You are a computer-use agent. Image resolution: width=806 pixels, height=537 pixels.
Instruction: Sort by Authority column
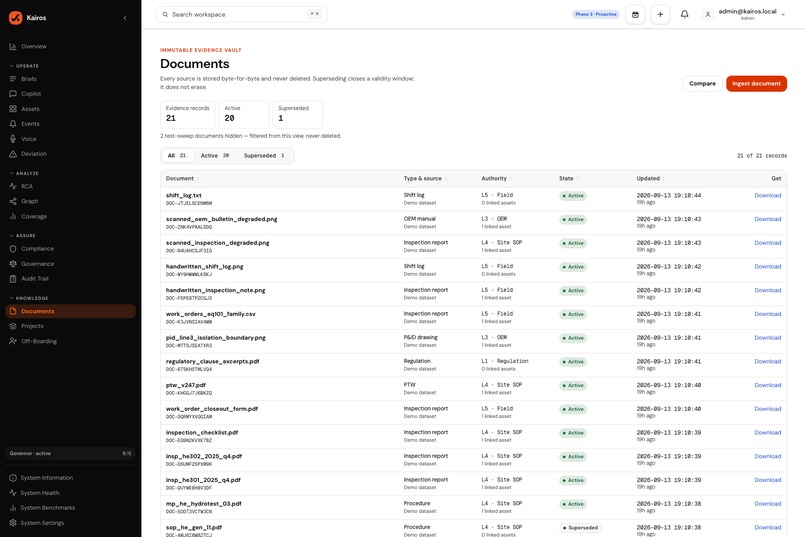(x=497, y=178)
